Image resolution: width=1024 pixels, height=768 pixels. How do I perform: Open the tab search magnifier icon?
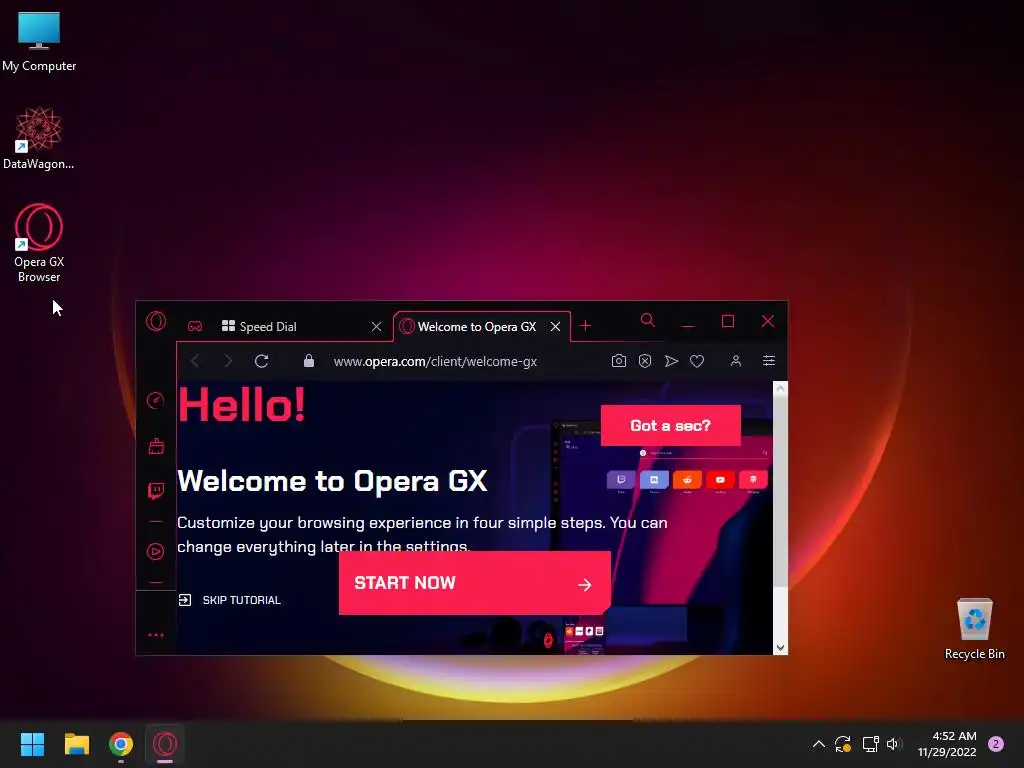647,320
